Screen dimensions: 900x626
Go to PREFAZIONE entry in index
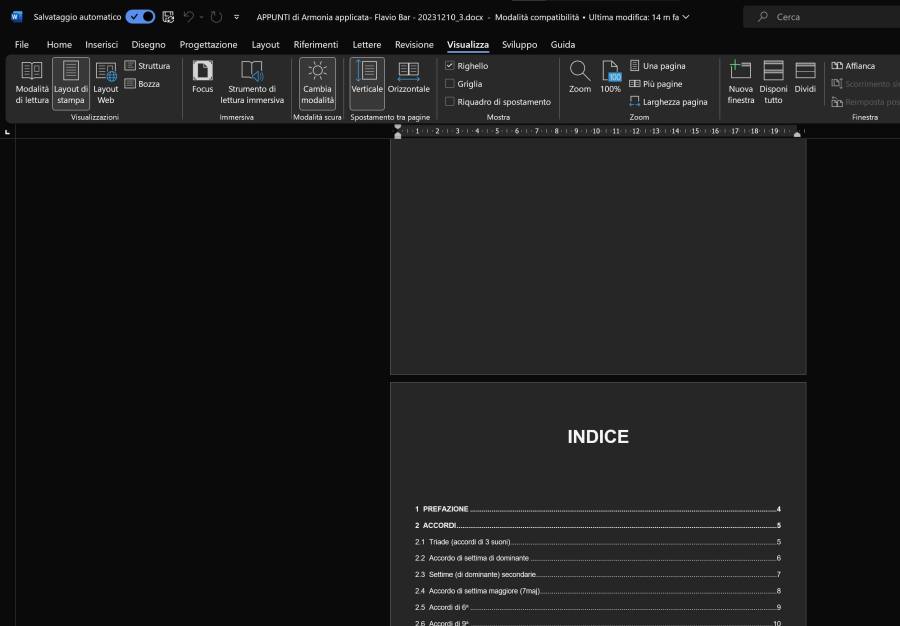click(445, 509)
